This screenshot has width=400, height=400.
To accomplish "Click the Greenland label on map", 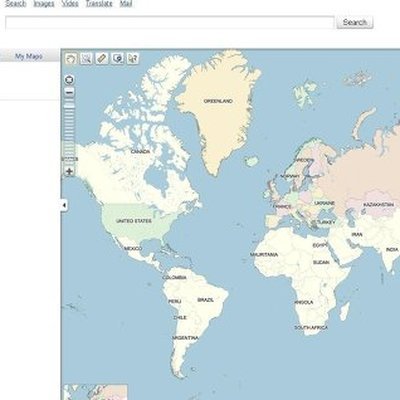I will [218, 101].
